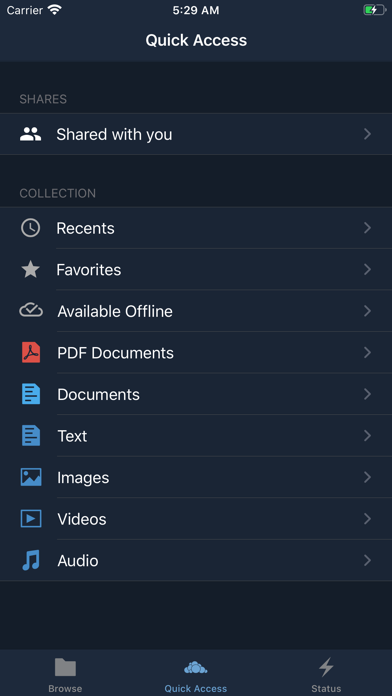The image size is (392, 696).
Task: Open PDF Documents via its chevron
Action: [x=368, y=353]
